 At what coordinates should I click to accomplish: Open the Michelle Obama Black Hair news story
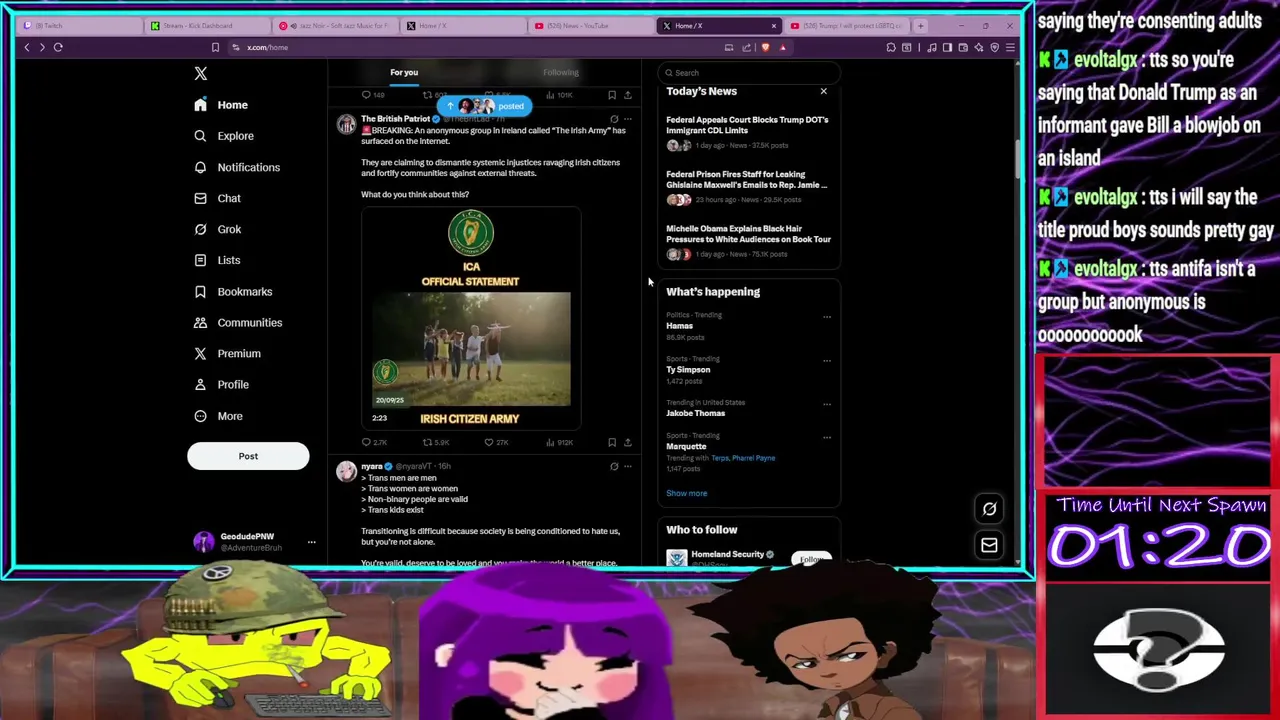[748, 234]
